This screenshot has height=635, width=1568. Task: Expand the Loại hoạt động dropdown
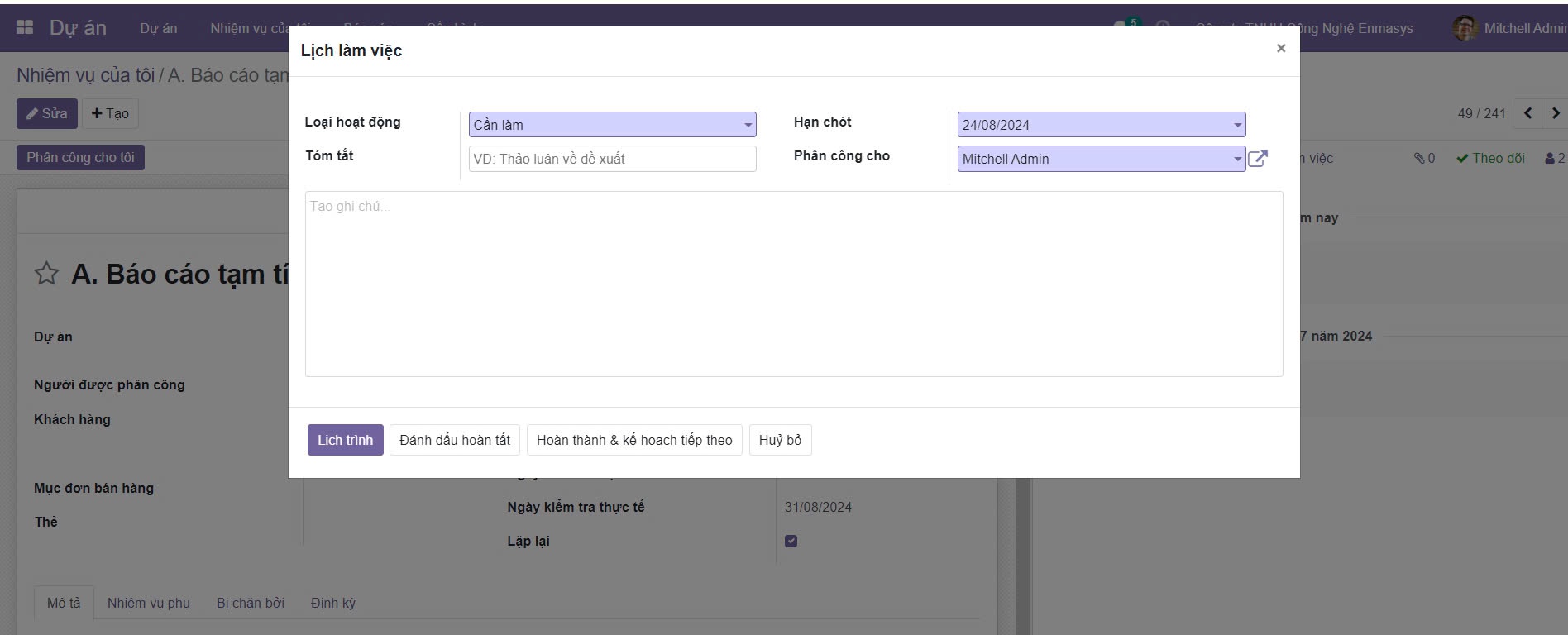(x=612, y=125)
